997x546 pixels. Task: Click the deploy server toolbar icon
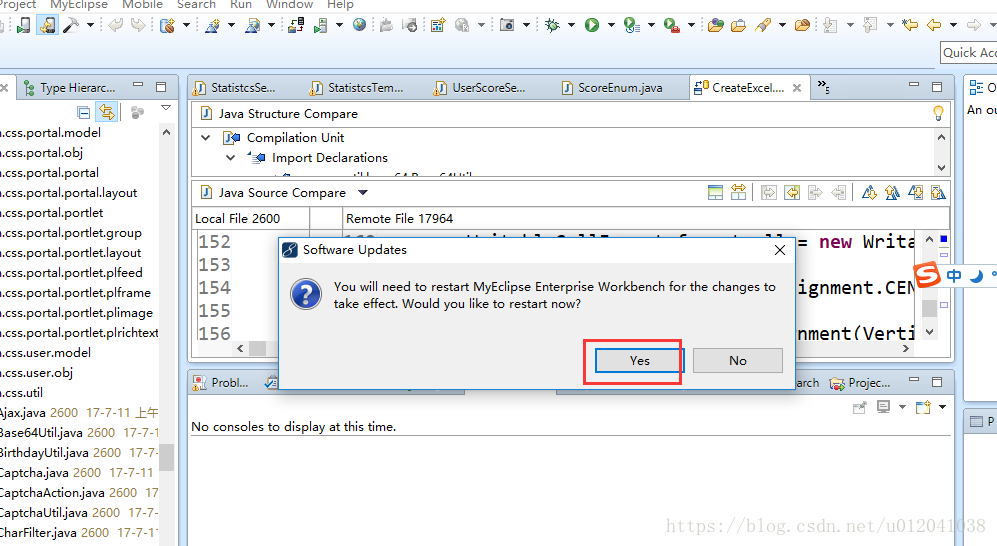(296, 25)
